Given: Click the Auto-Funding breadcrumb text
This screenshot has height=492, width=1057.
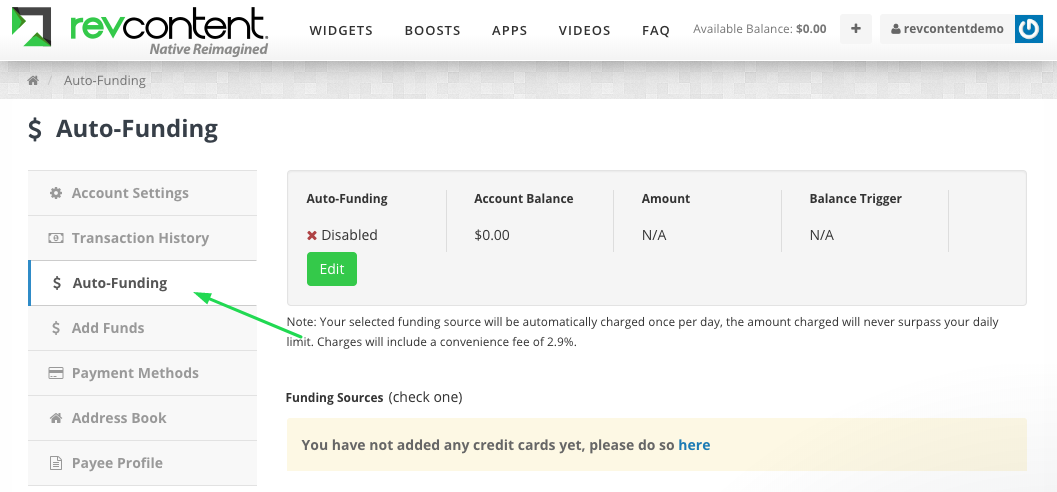Looking at the screenshot, I should [104, 80].
